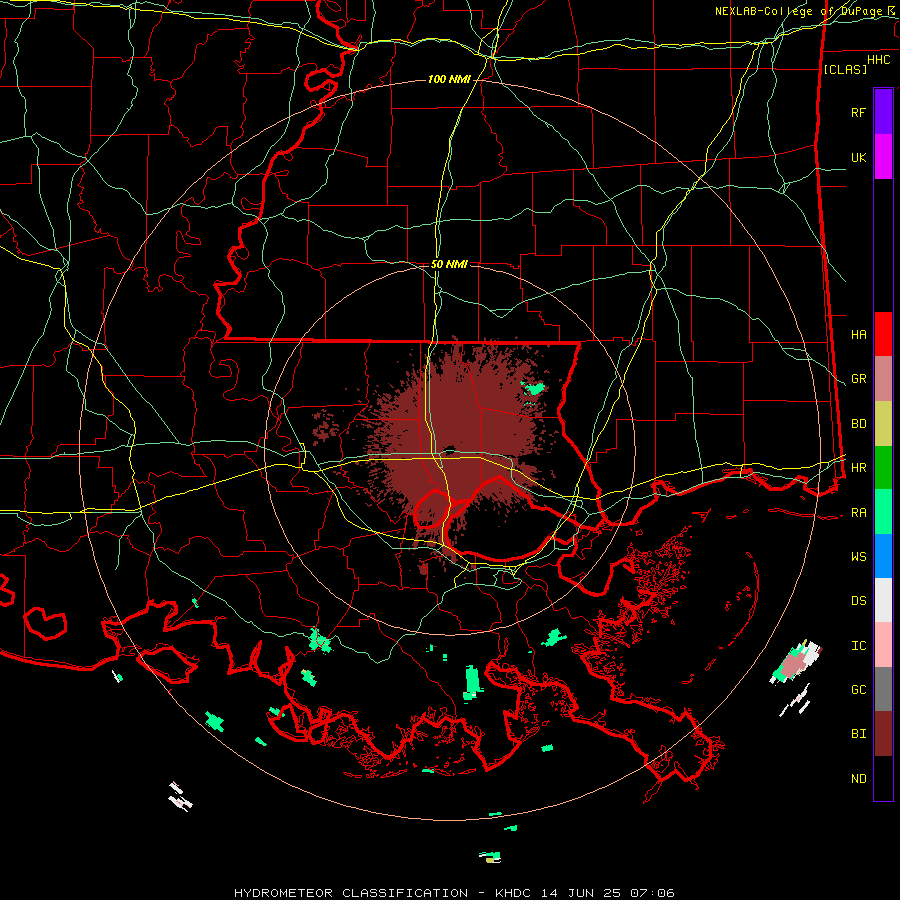This screenshot has width=900, height=900.
Task: Click the gray GC ground clutter swatch
Action: pos(883,689)
